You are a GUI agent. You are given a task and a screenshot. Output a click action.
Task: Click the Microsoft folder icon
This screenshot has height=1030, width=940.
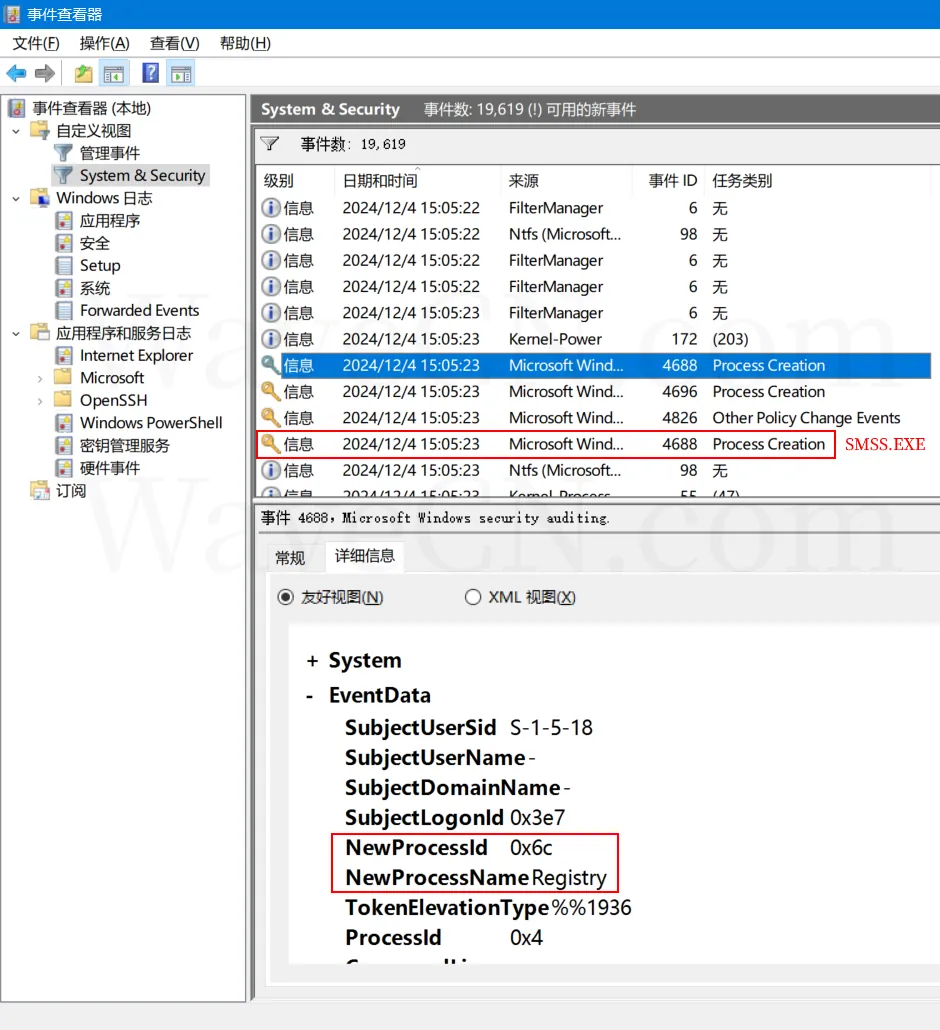[x=63, y=377]
